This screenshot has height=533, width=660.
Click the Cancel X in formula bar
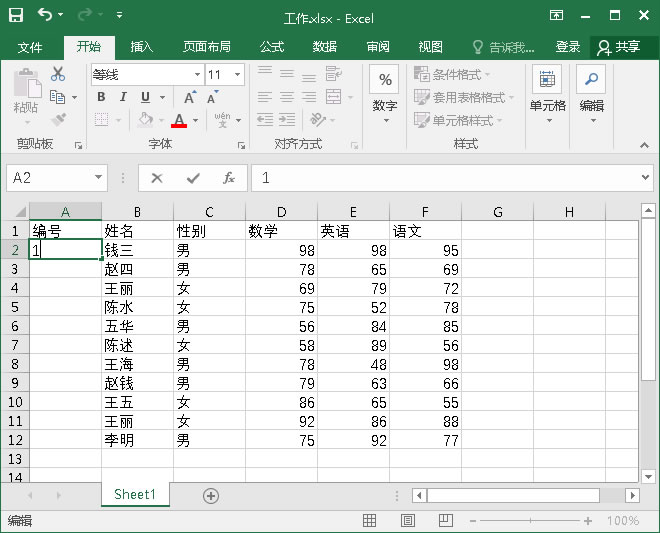tap(157, 178)
